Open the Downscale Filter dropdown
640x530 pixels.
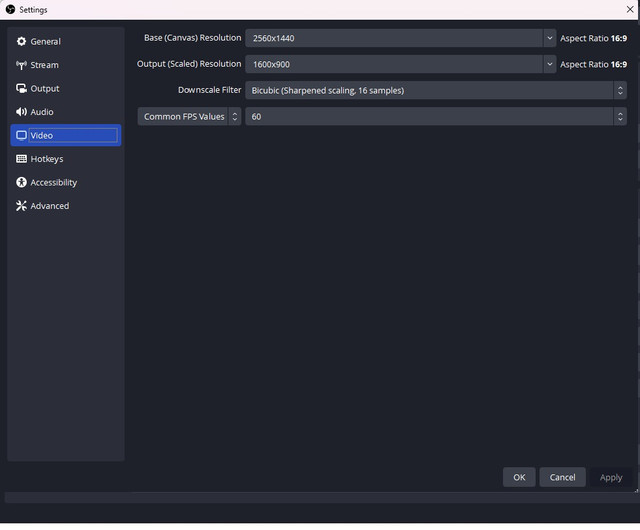(x=436, y=90)
